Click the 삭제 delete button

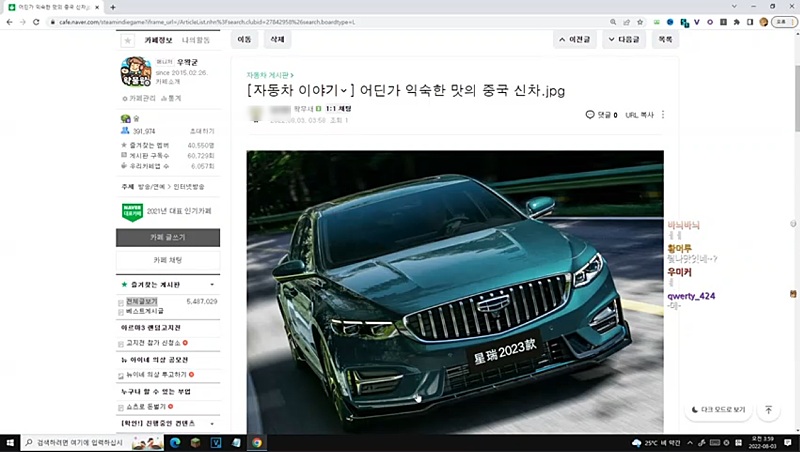click(x=277, y=39)
